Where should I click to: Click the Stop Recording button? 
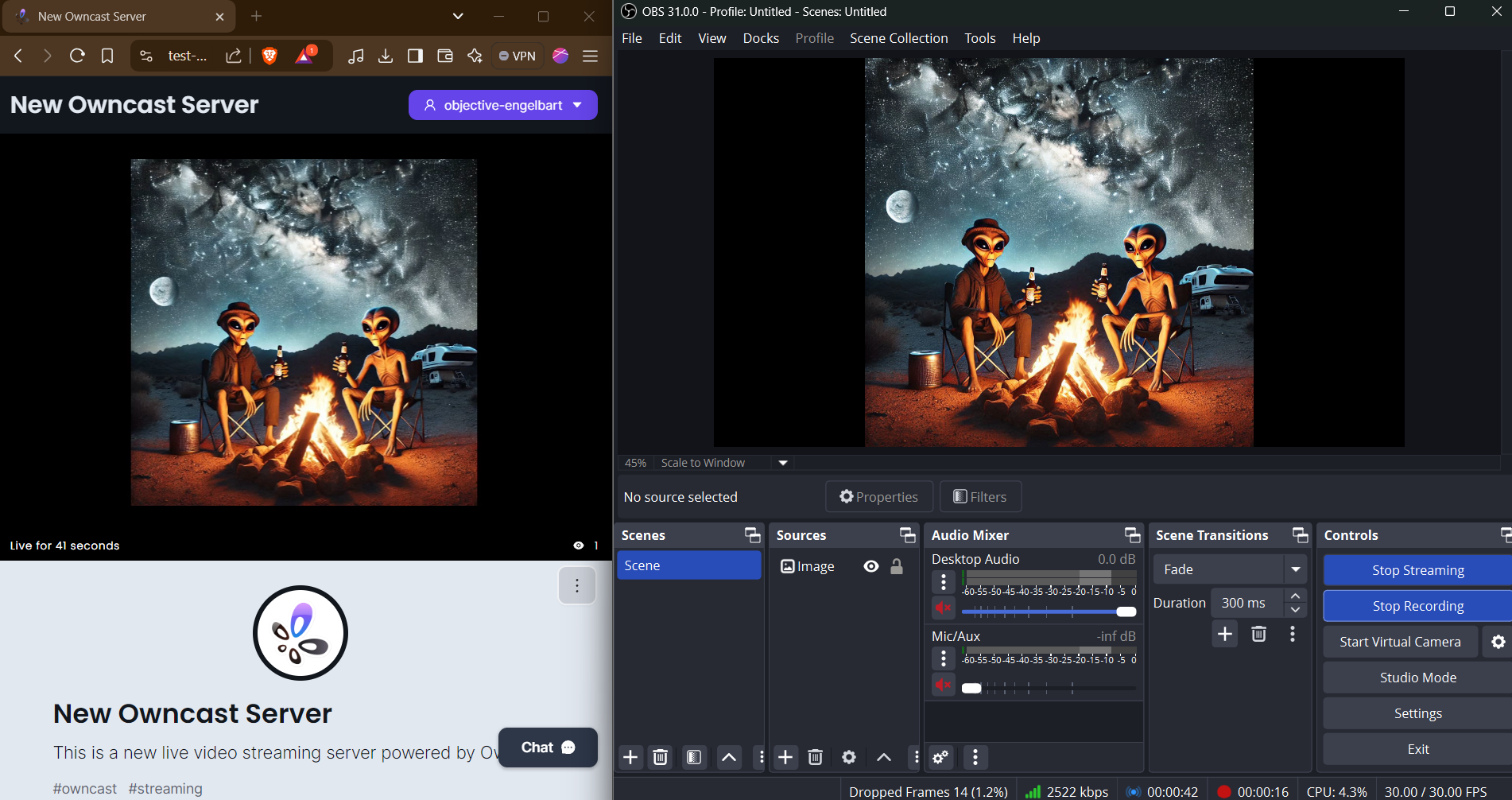click(x=1417, y=605)
